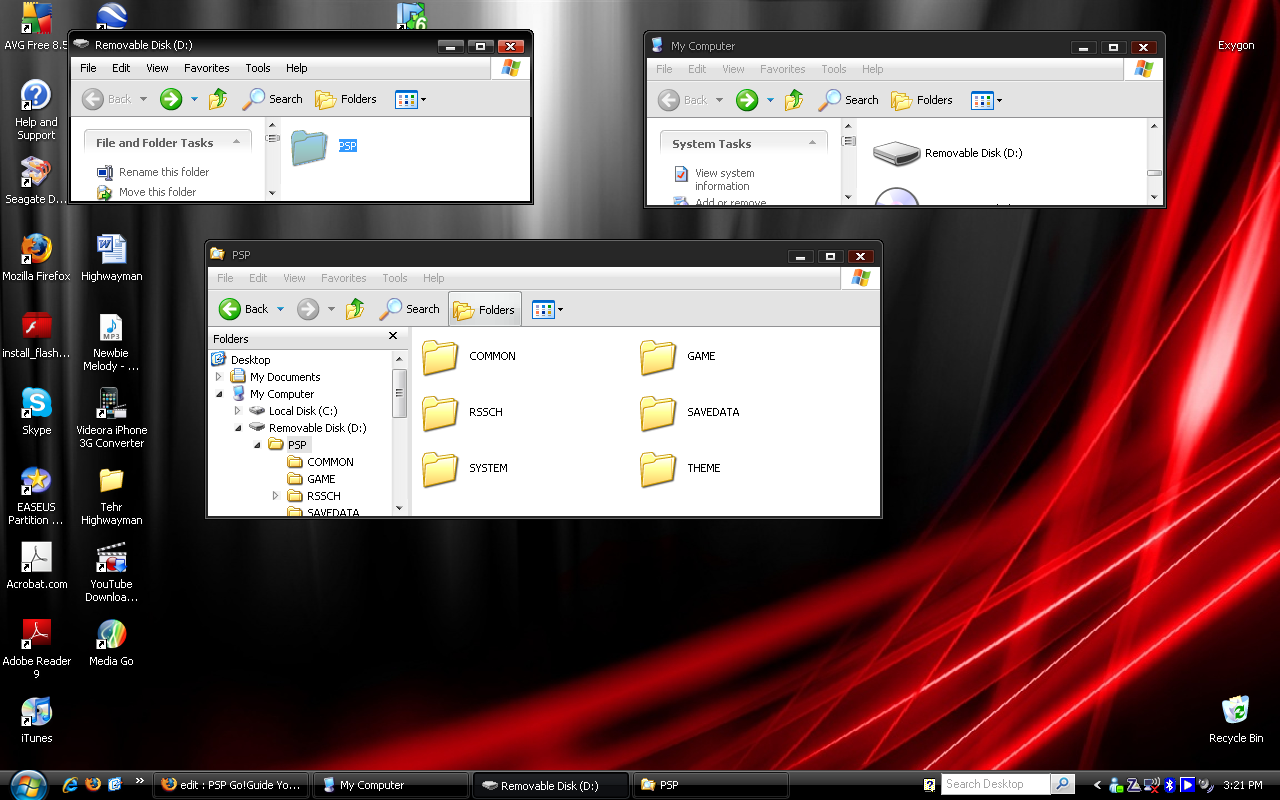Open the Favorites menu in PSP window
Viewport: 1280px width, 800px height.
(344, 278)
